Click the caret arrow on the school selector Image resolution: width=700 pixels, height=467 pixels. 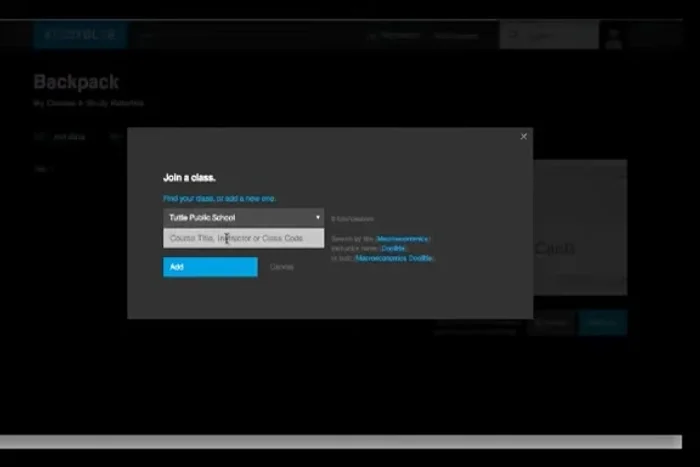click(x=318, y=217)
